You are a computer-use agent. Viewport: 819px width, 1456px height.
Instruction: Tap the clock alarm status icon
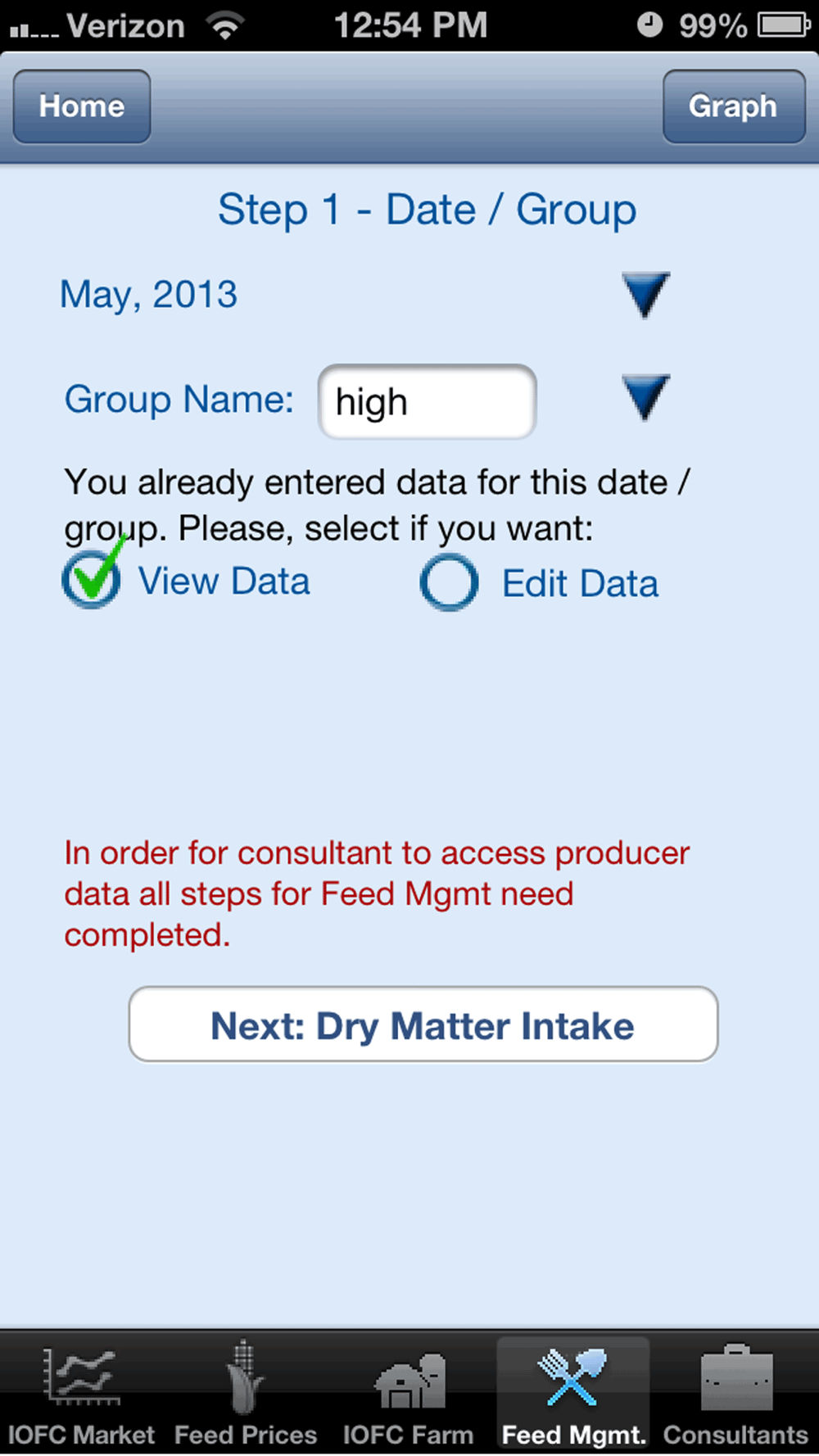click(x=649, y=25)
